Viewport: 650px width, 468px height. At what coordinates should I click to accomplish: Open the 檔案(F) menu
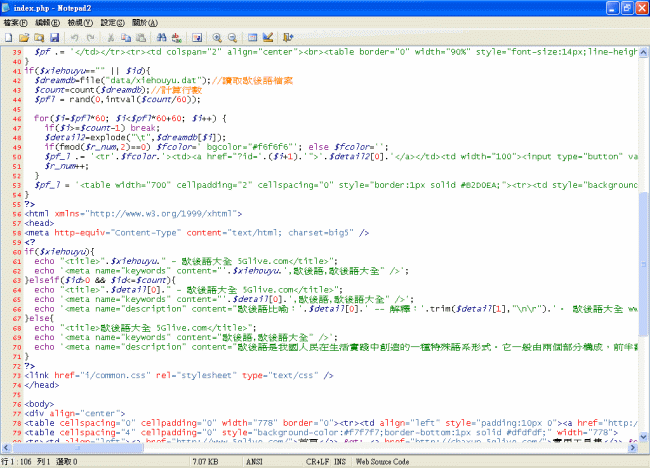pos(18,21)
